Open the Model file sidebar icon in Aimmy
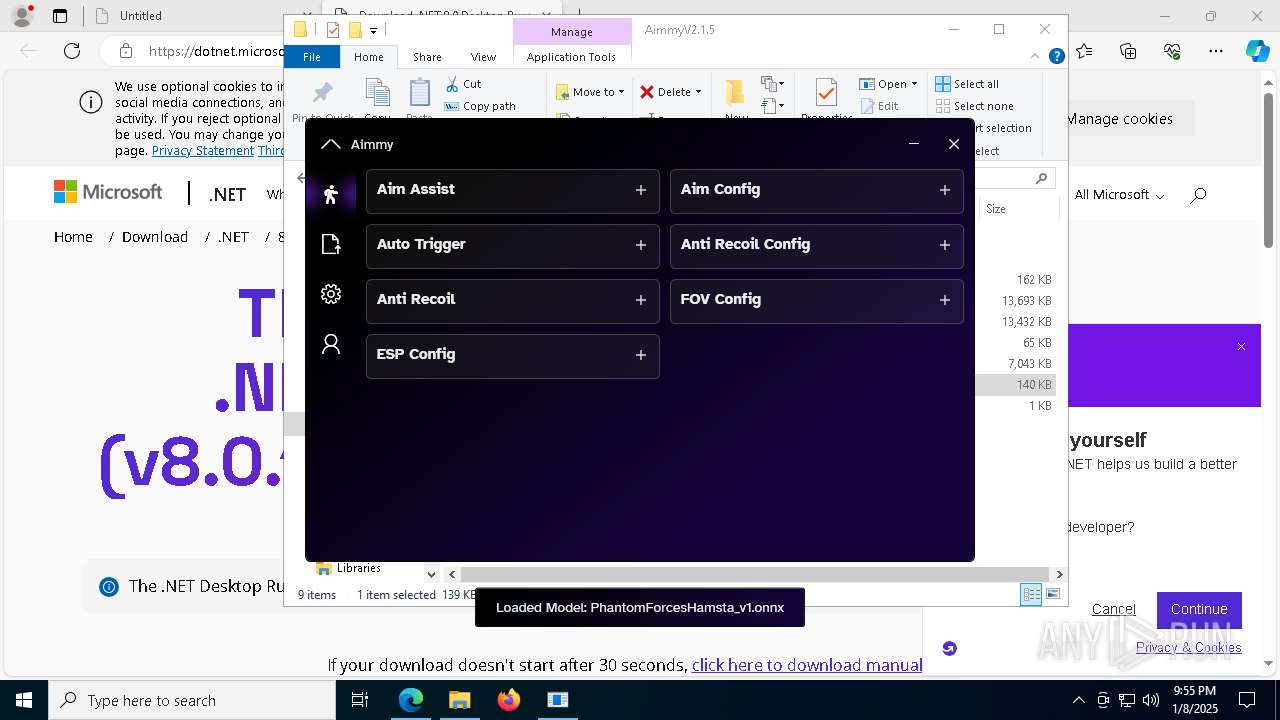Screen dimensions: 1280x720 [331, 244]
